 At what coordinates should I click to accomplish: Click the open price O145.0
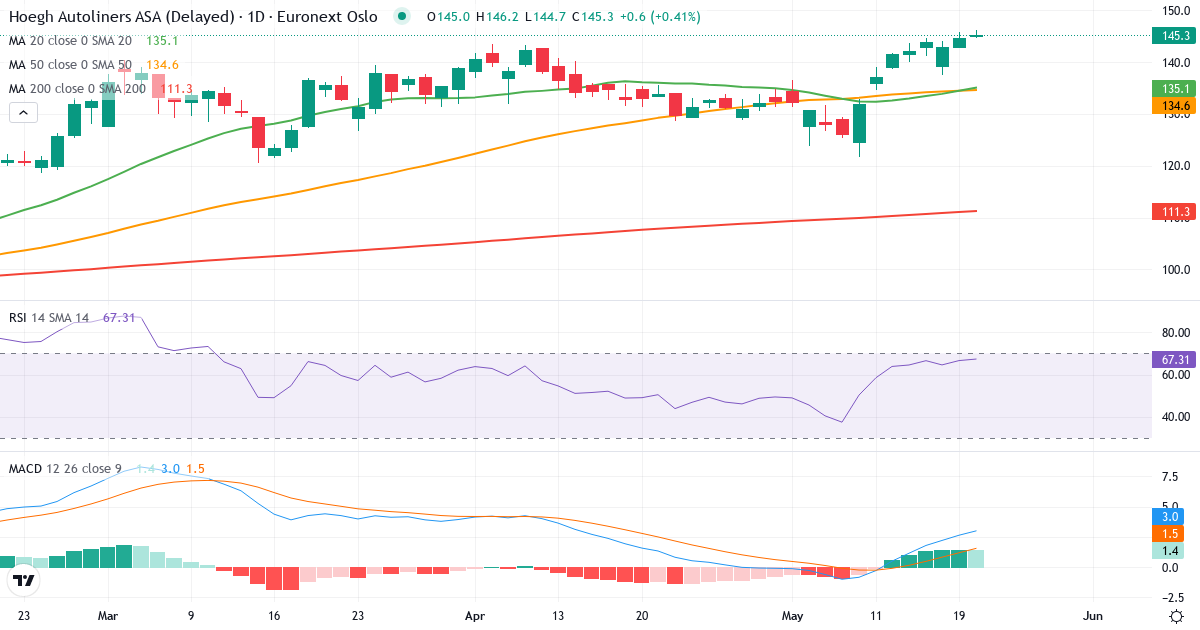point(448,17)
